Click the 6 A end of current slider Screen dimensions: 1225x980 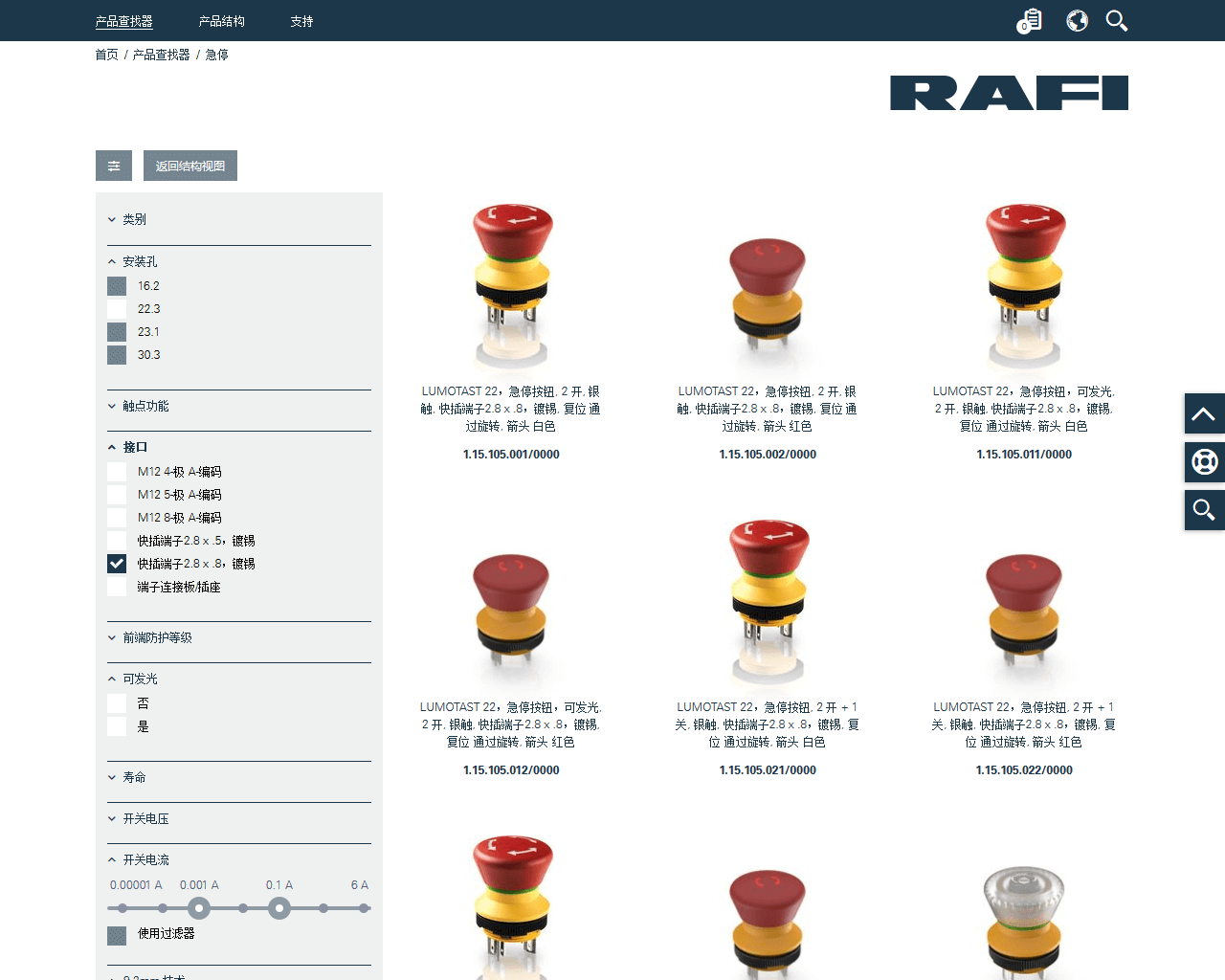[364, 908]
